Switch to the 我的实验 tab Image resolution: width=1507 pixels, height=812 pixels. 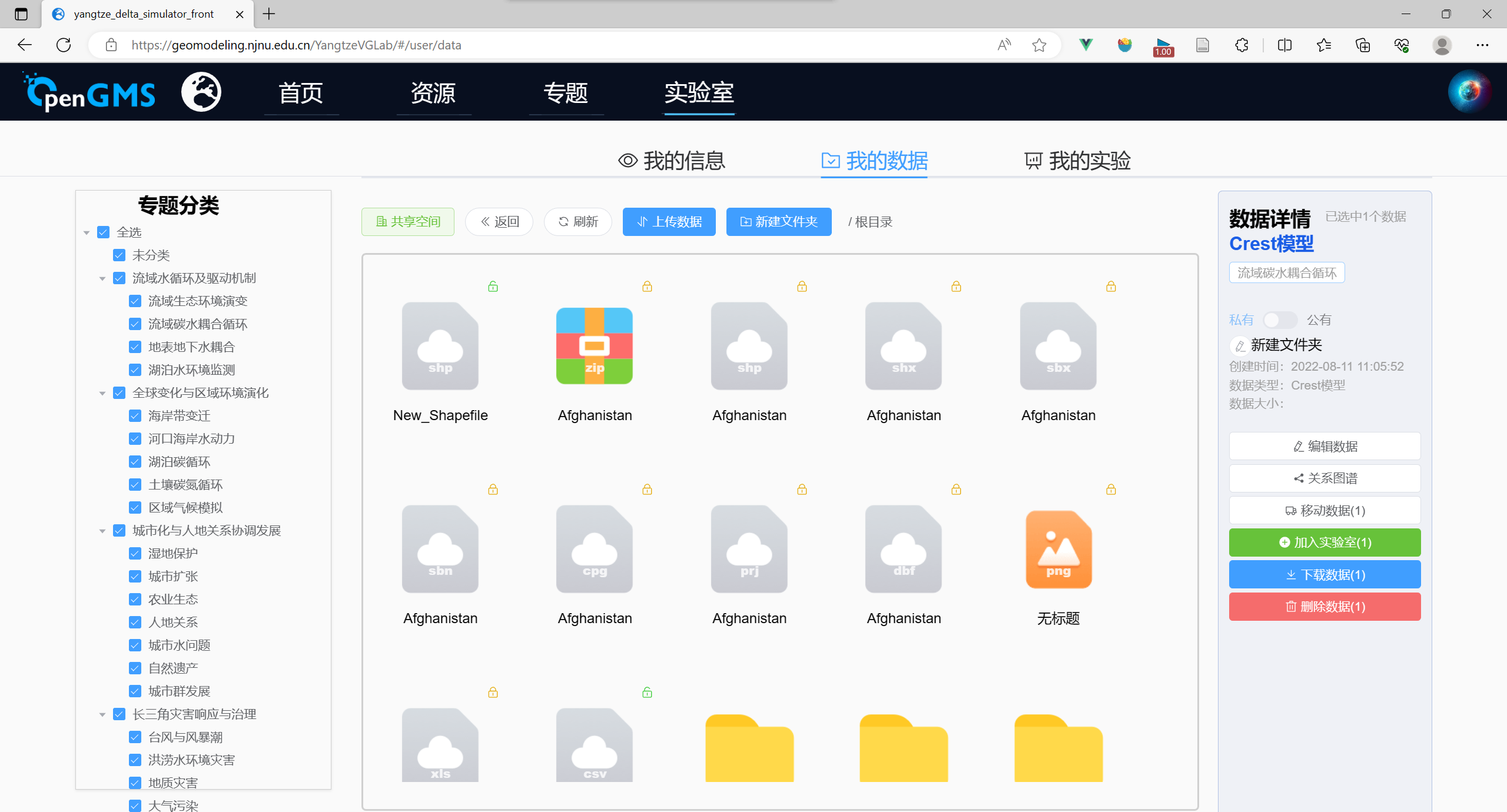(x=1077, y=161)
